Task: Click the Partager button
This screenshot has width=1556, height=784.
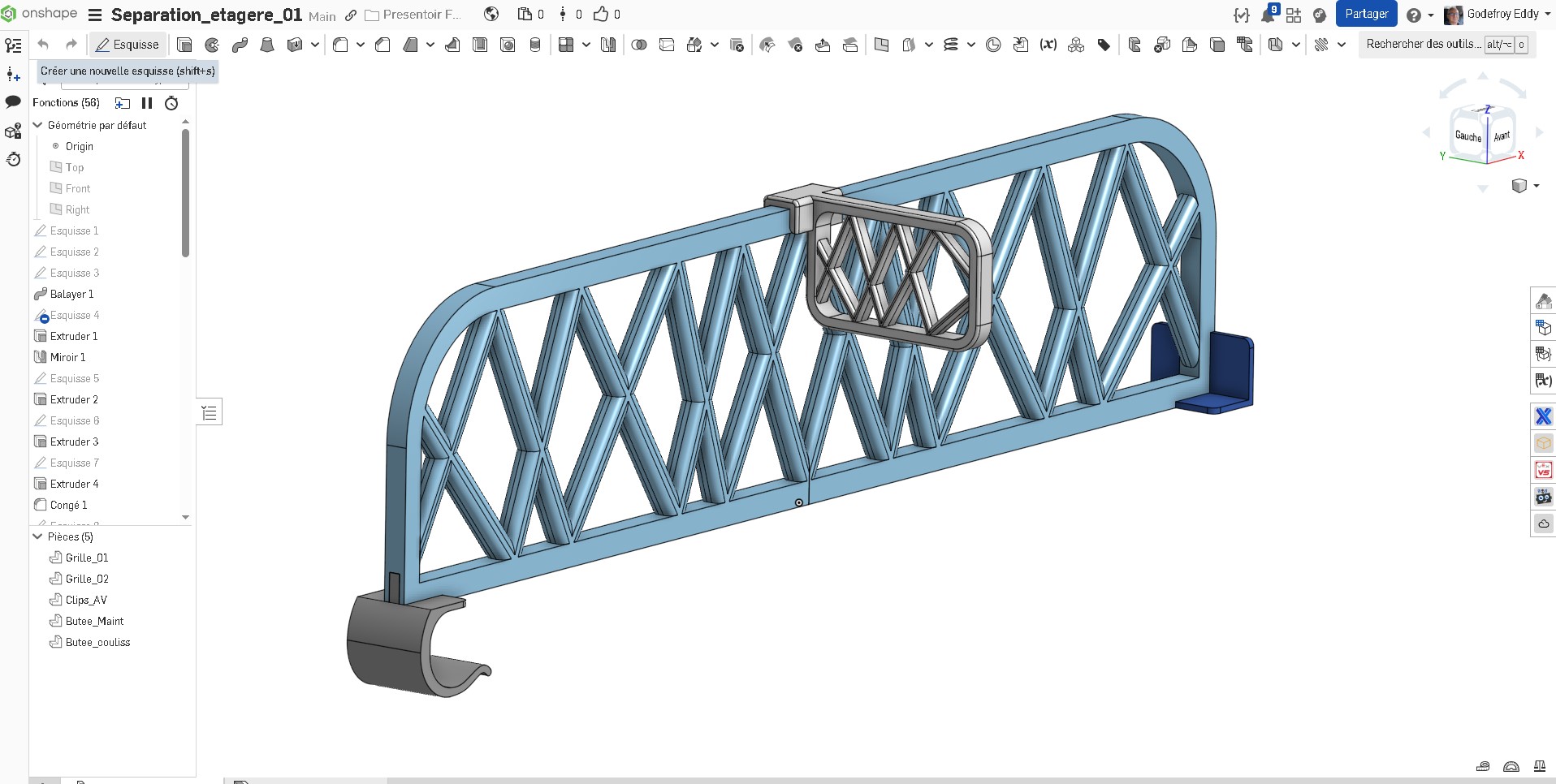Action: [x=1367, y=14]
